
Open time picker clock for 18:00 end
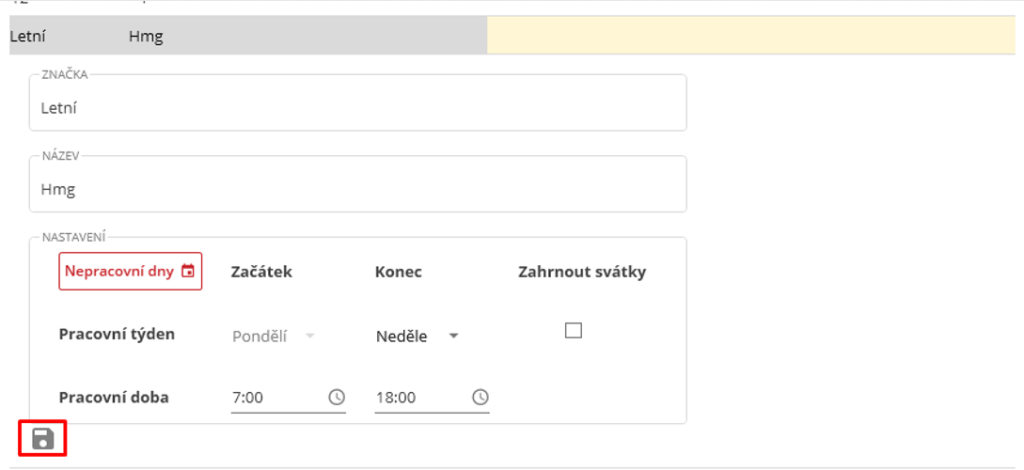coord(480,397)
